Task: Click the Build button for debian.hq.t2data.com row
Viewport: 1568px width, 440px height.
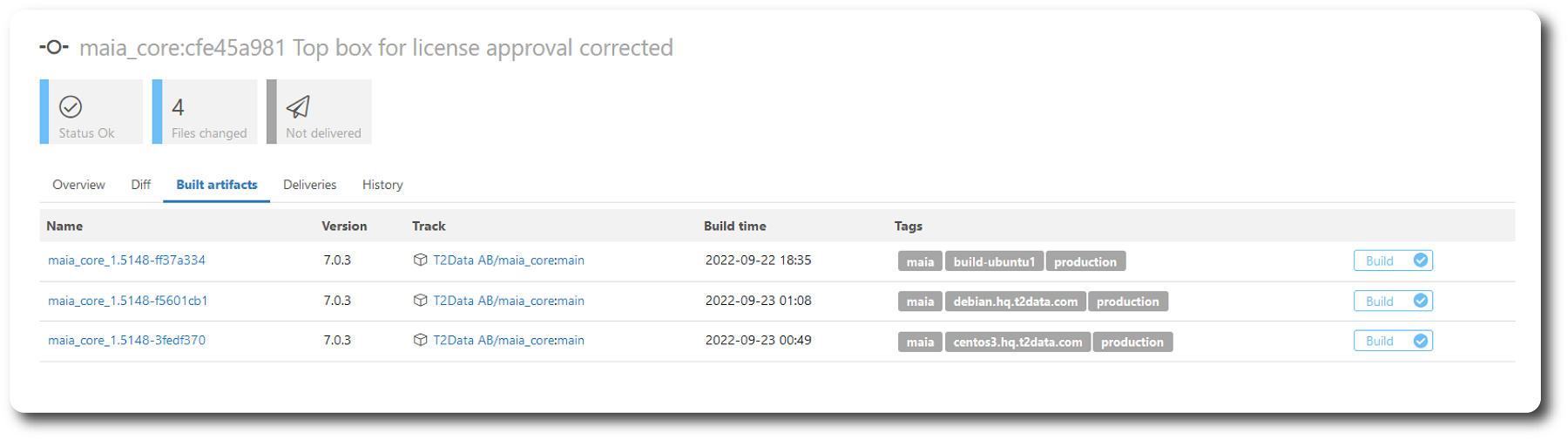Action: (x=1393, y=301)
